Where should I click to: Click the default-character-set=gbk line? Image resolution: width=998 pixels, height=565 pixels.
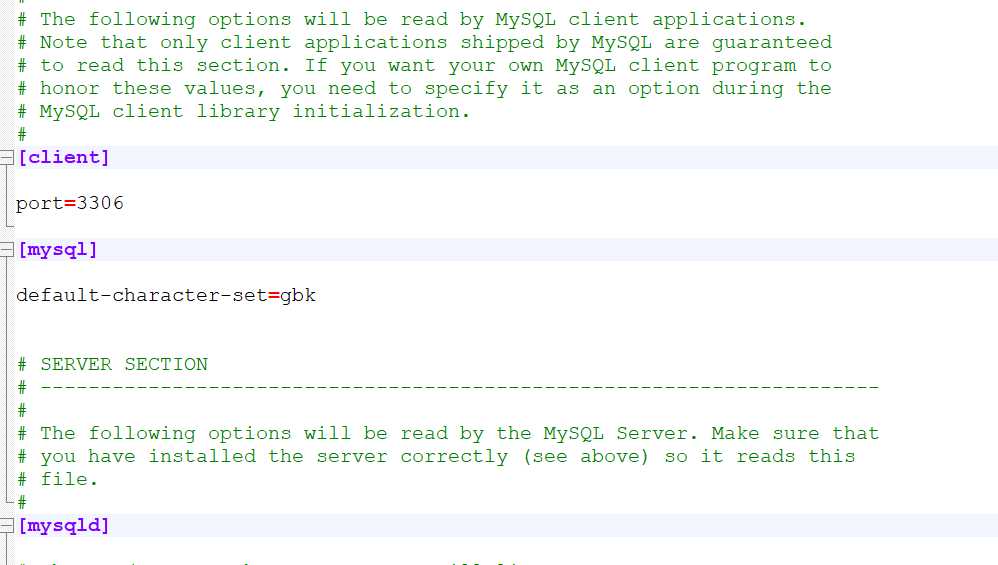coord(166,295)
